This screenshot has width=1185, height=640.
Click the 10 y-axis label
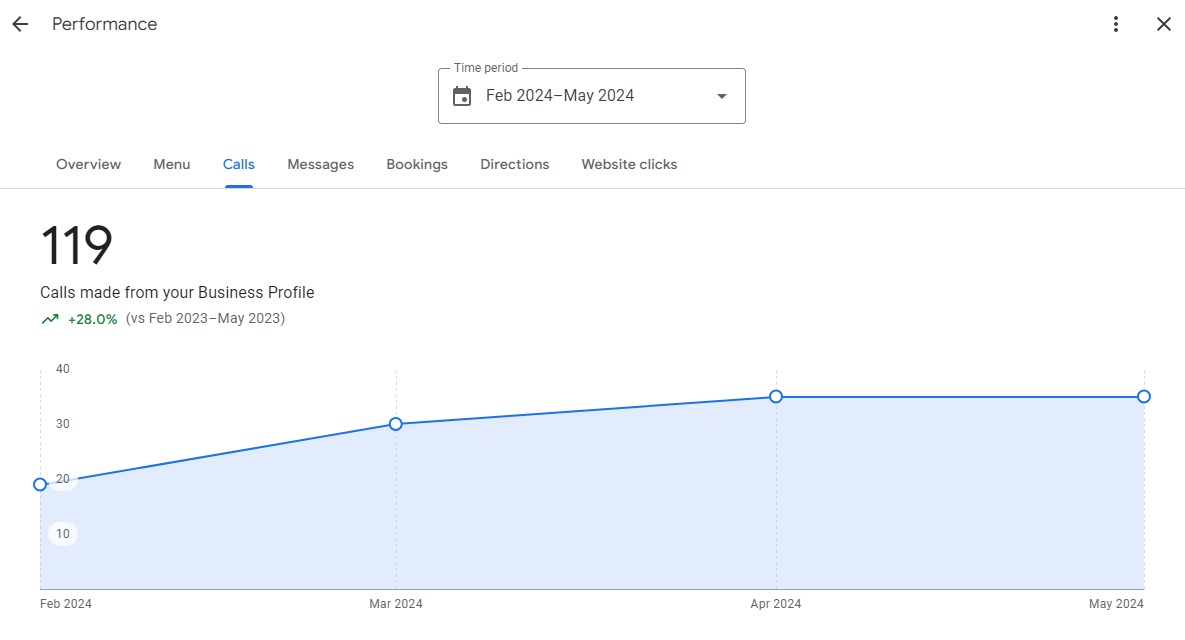63,533
